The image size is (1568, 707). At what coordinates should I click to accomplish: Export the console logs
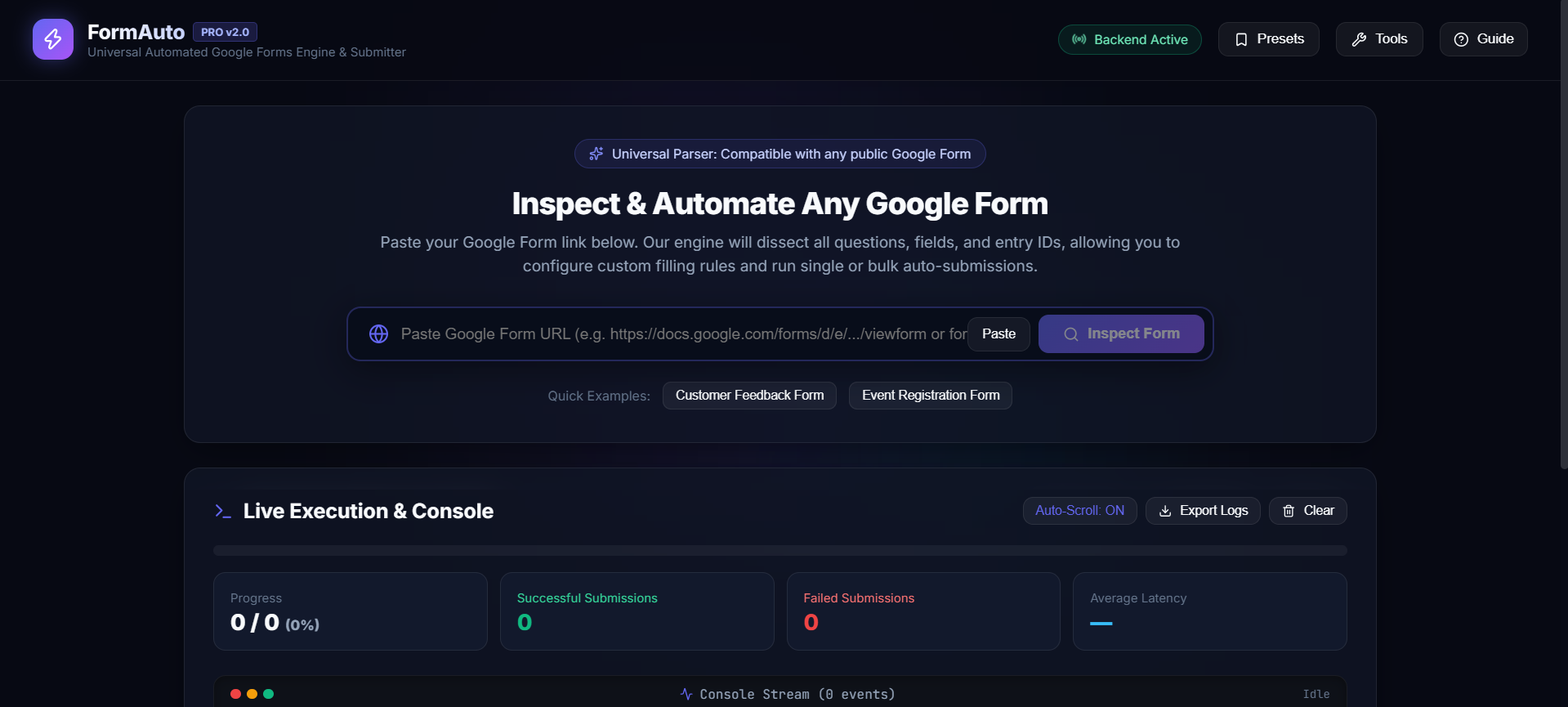coord(1203,511)
